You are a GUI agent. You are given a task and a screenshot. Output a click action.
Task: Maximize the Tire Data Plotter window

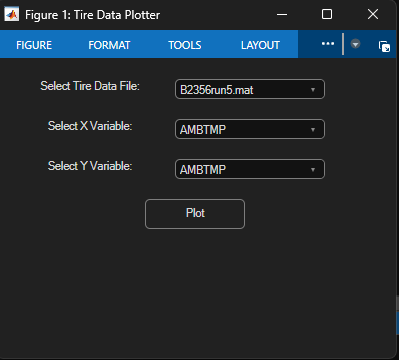coord(327,14)
